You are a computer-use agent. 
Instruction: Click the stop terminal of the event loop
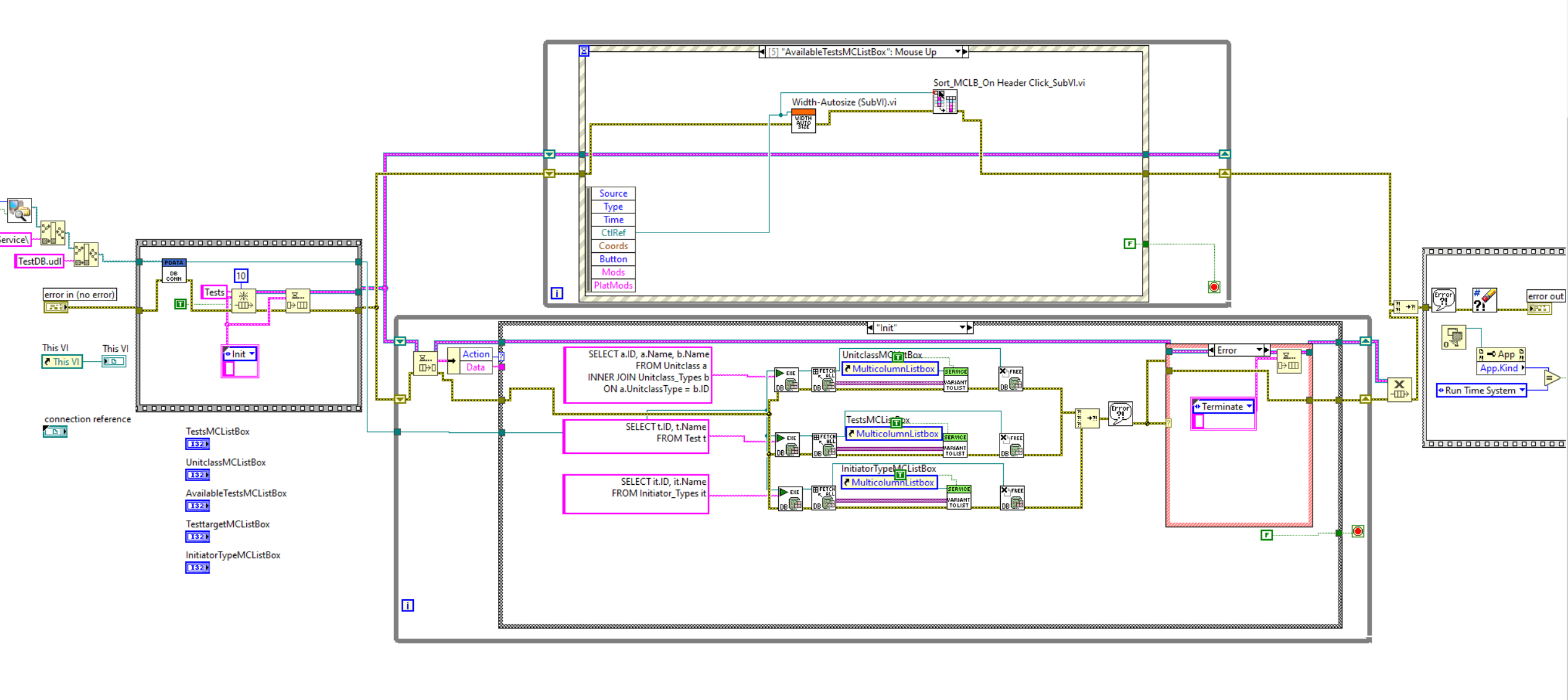[x=1214, y=287]
